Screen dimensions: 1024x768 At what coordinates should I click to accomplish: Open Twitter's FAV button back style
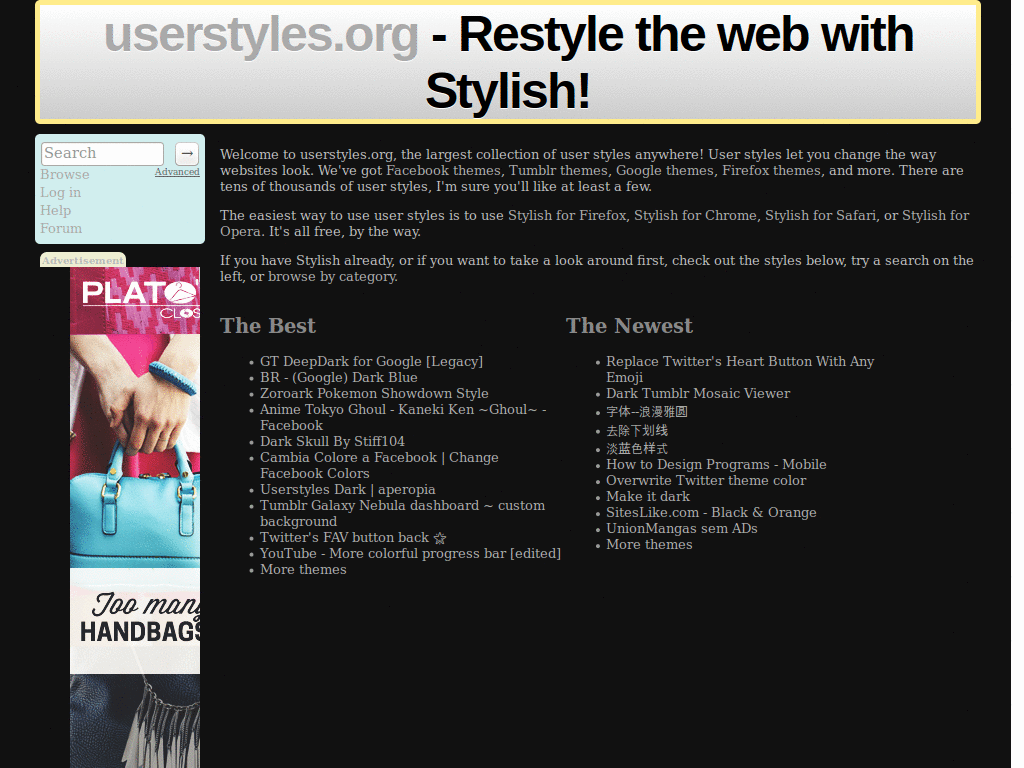coord(353,537)
